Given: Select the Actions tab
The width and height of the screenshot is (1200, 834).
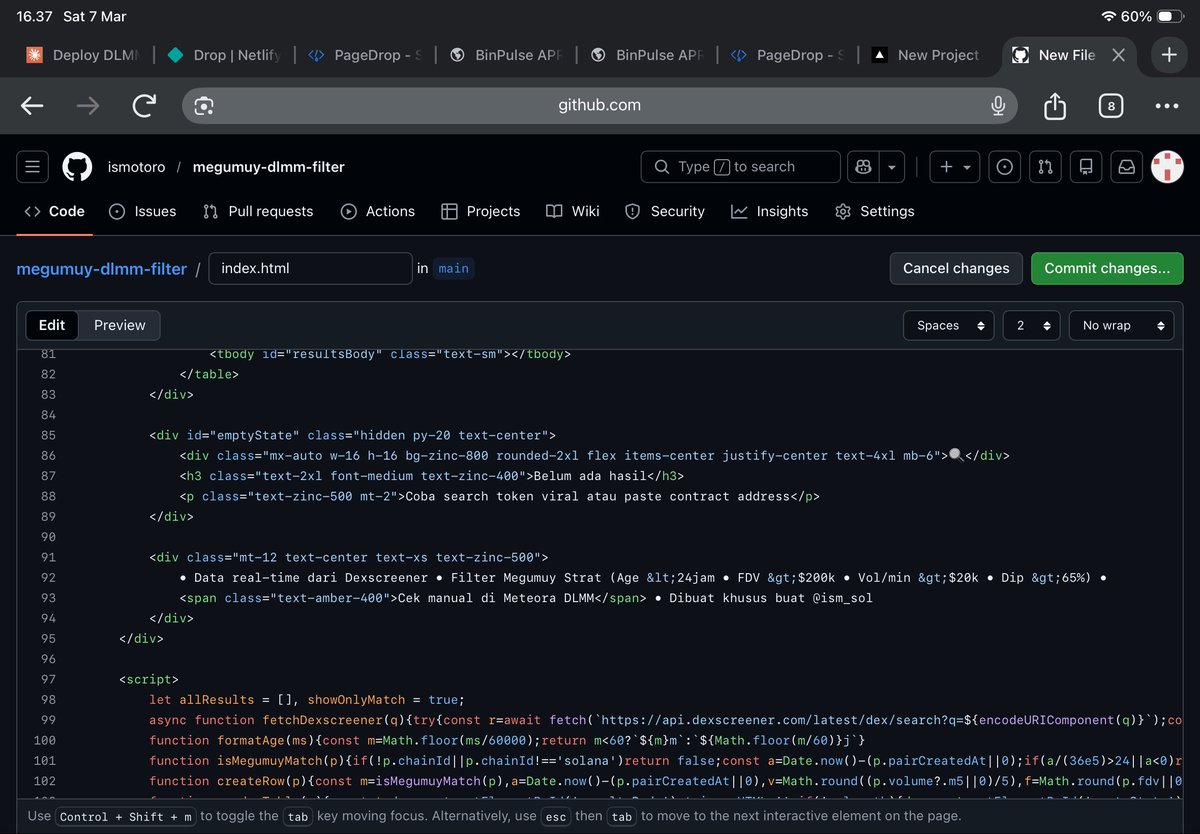Looking at the screenshot, I should coord(378,211).
